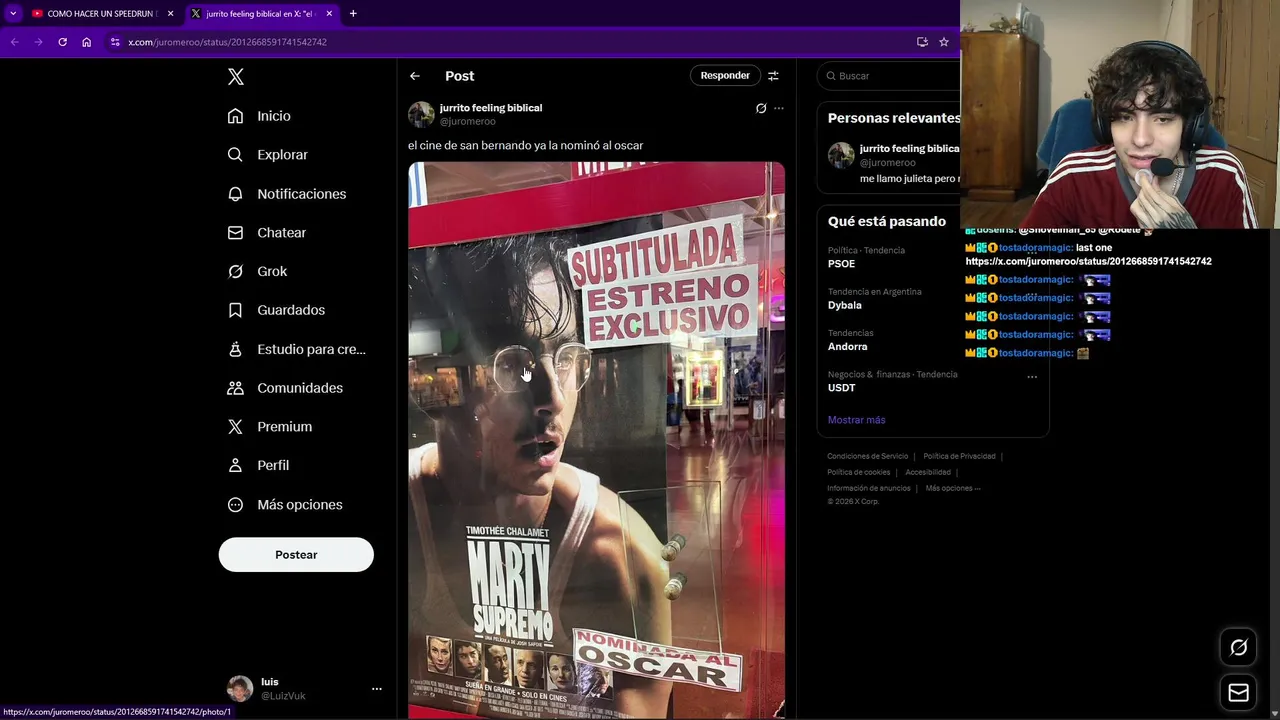The height and width of the screenshot is (720, 1280).
Task: Expand Más opciones footer menu
Action: coord(953,488)
